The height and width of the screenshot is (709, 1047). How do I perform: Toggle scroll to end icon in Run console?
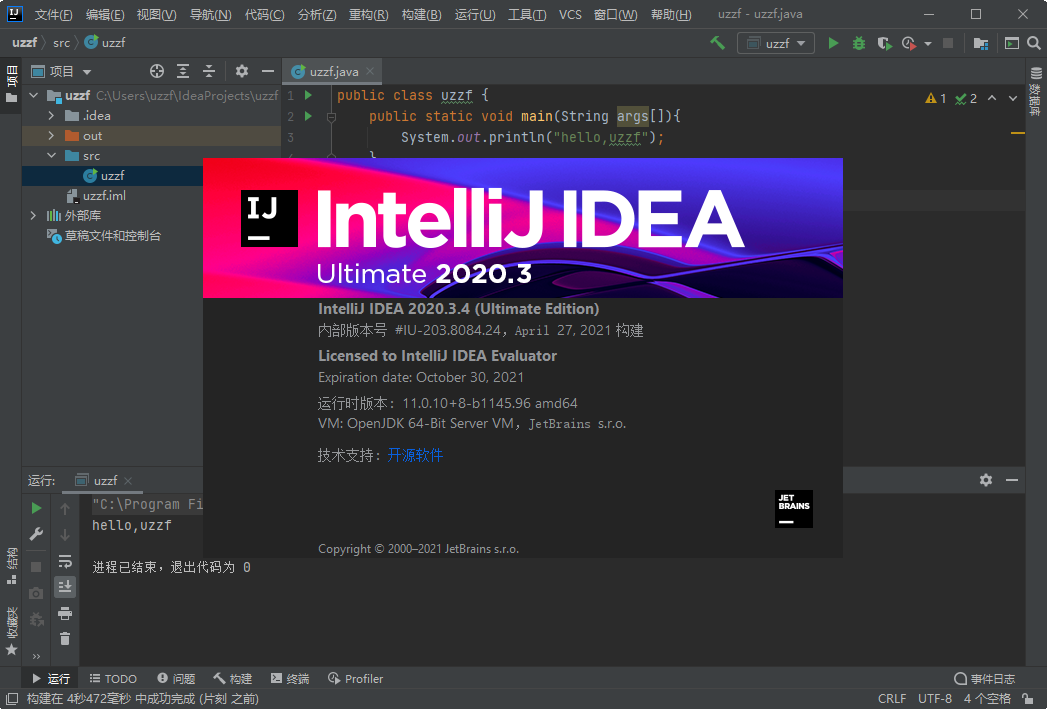(65, 587)
